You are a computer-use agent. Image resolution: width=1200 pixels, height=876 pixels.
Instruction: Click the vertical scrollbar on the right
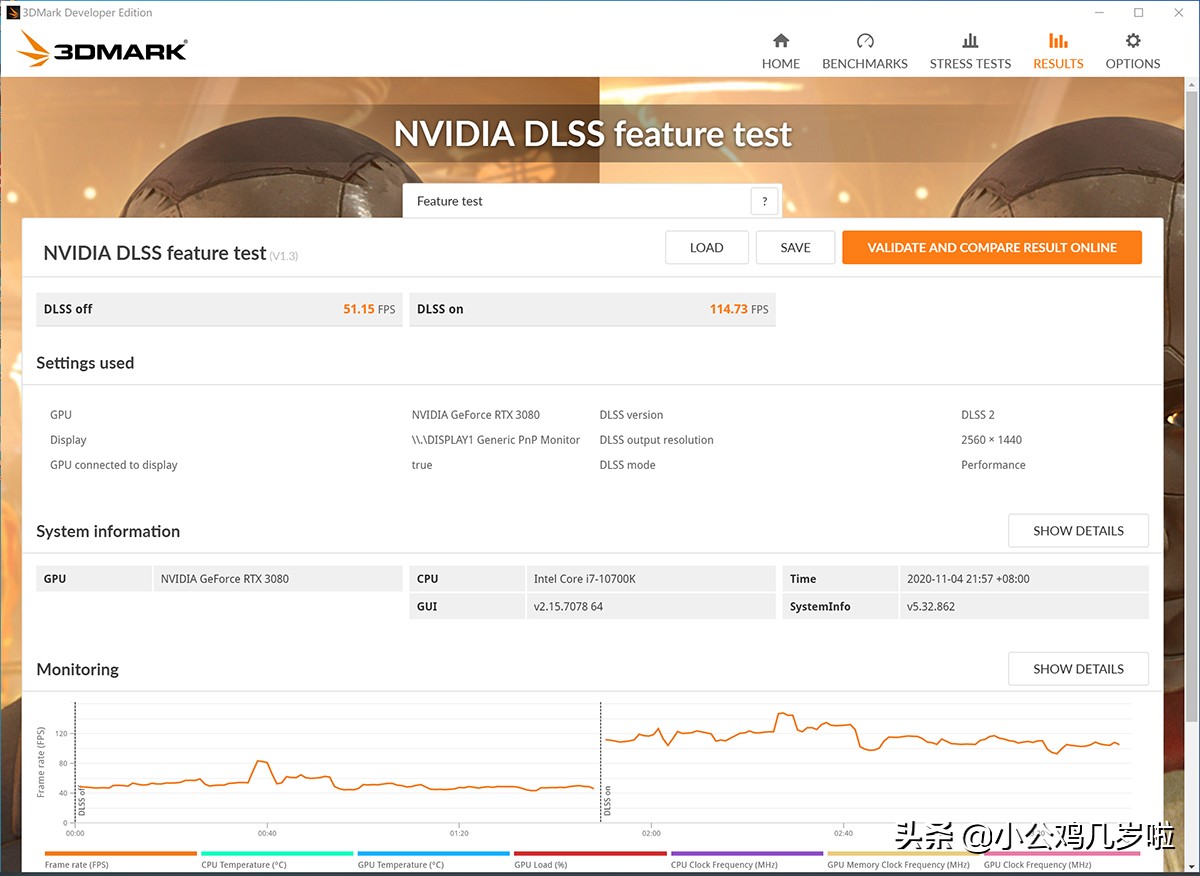tap(1191, 400)
